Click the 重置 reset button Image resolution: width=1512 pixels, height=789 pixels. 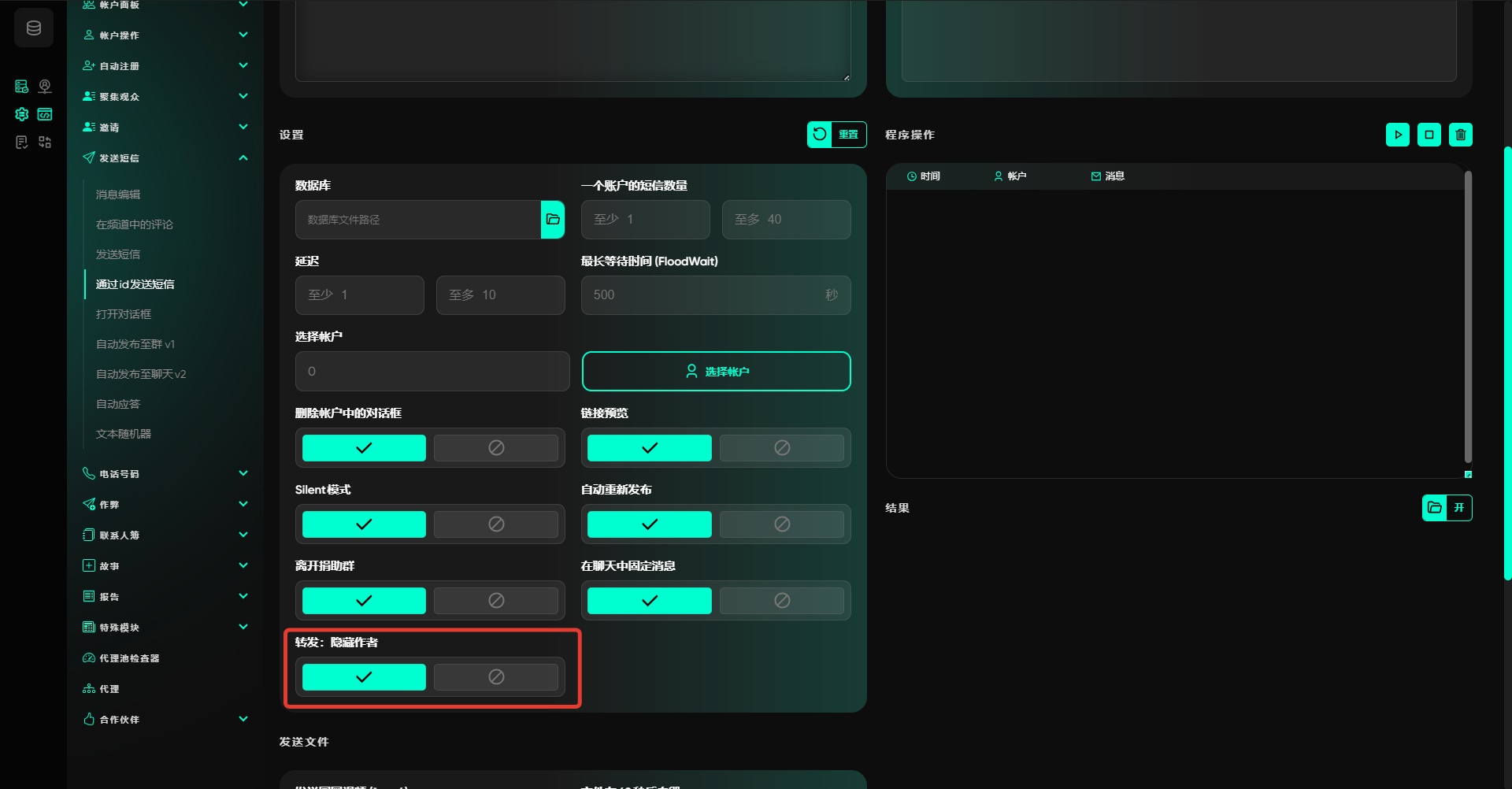(x=836, y=135)
